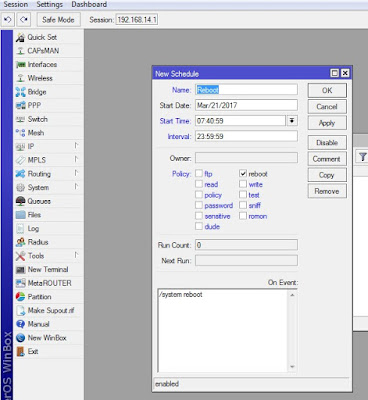Open the Bridge sidebar icon
Image resolution: width=368 pixels, height=400 pixels.
click(20, 92)
